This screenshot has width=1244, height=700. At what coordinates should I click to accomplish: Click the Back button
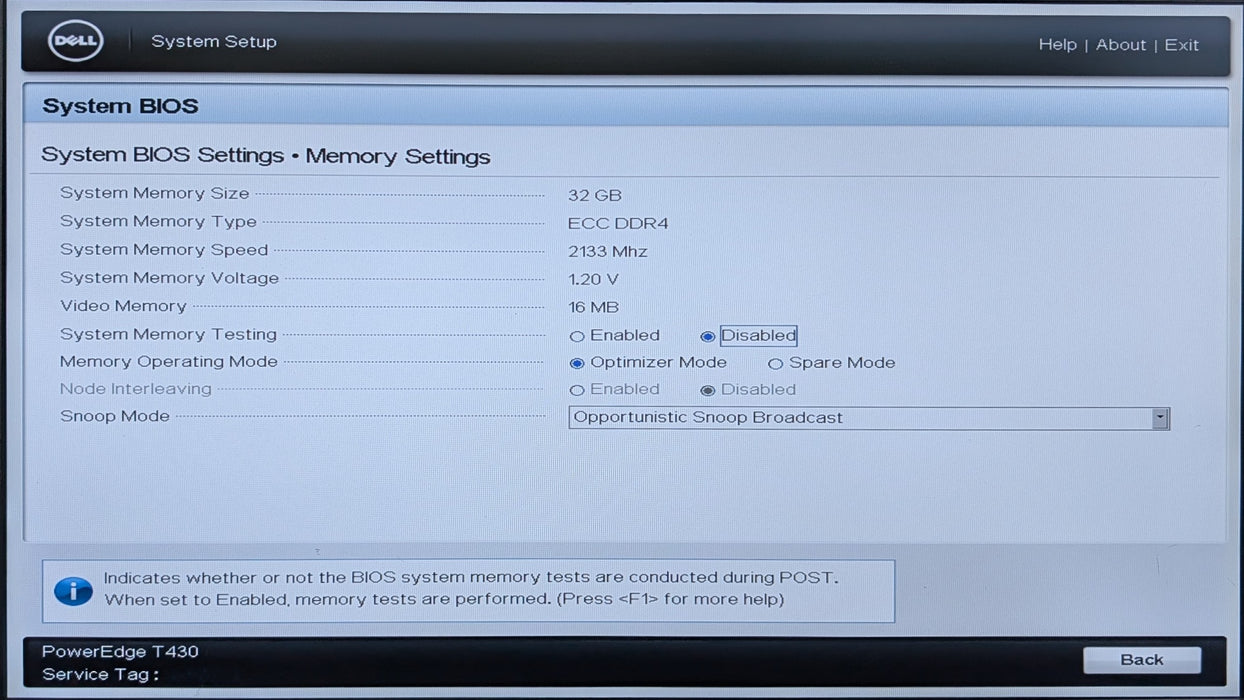click(1142, 660)
